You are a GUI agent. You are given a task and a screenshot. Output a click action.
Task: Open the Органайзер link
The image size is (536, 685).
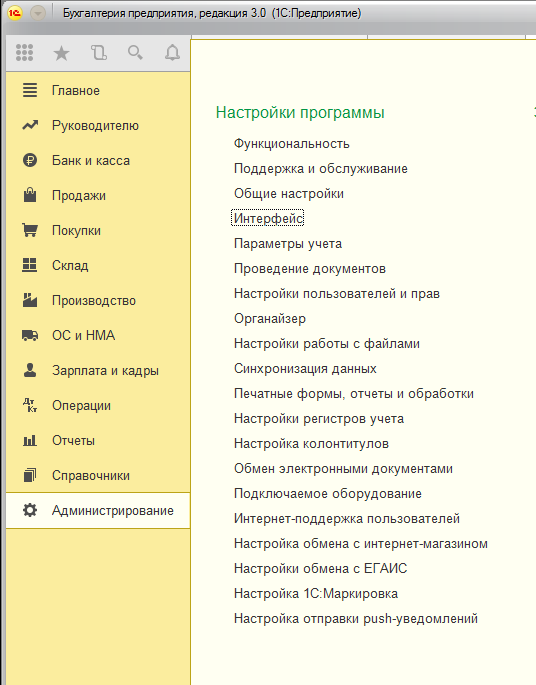pyautogui.click(x=270, y=318)
